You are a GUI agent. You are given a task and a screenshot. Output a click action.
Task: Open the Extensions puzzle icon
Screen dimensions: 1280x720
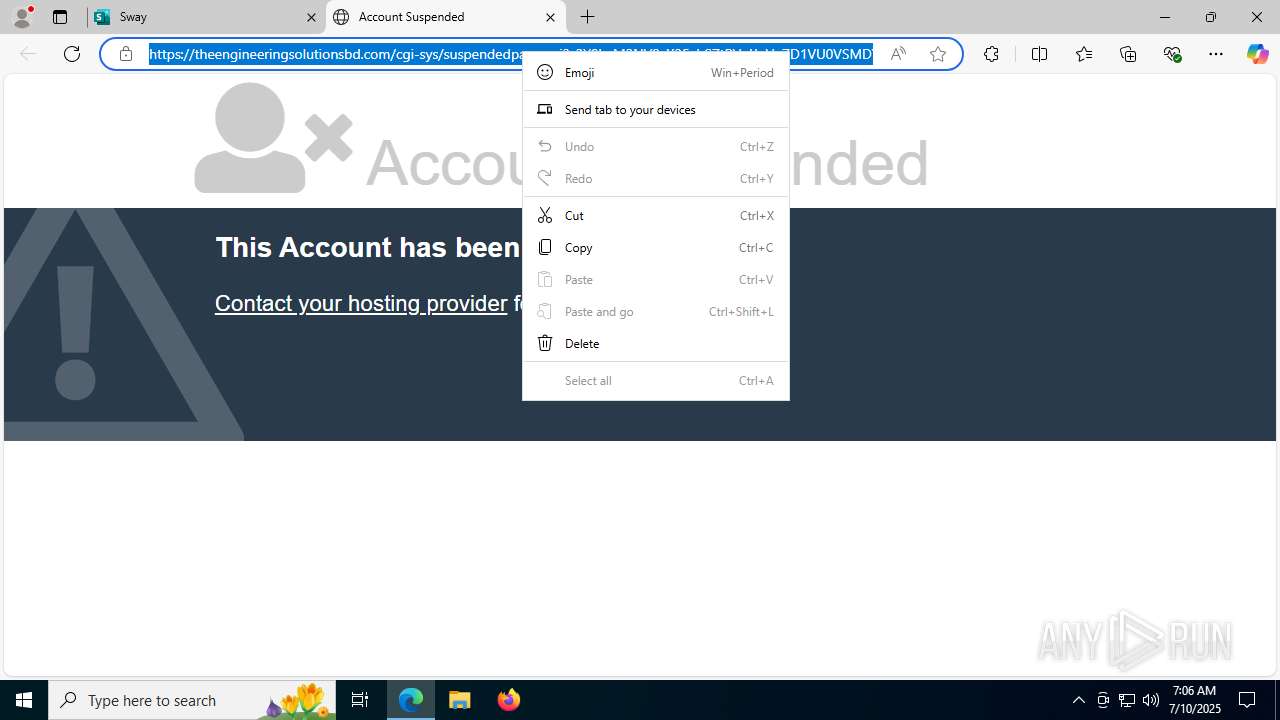tap(991, 54)
